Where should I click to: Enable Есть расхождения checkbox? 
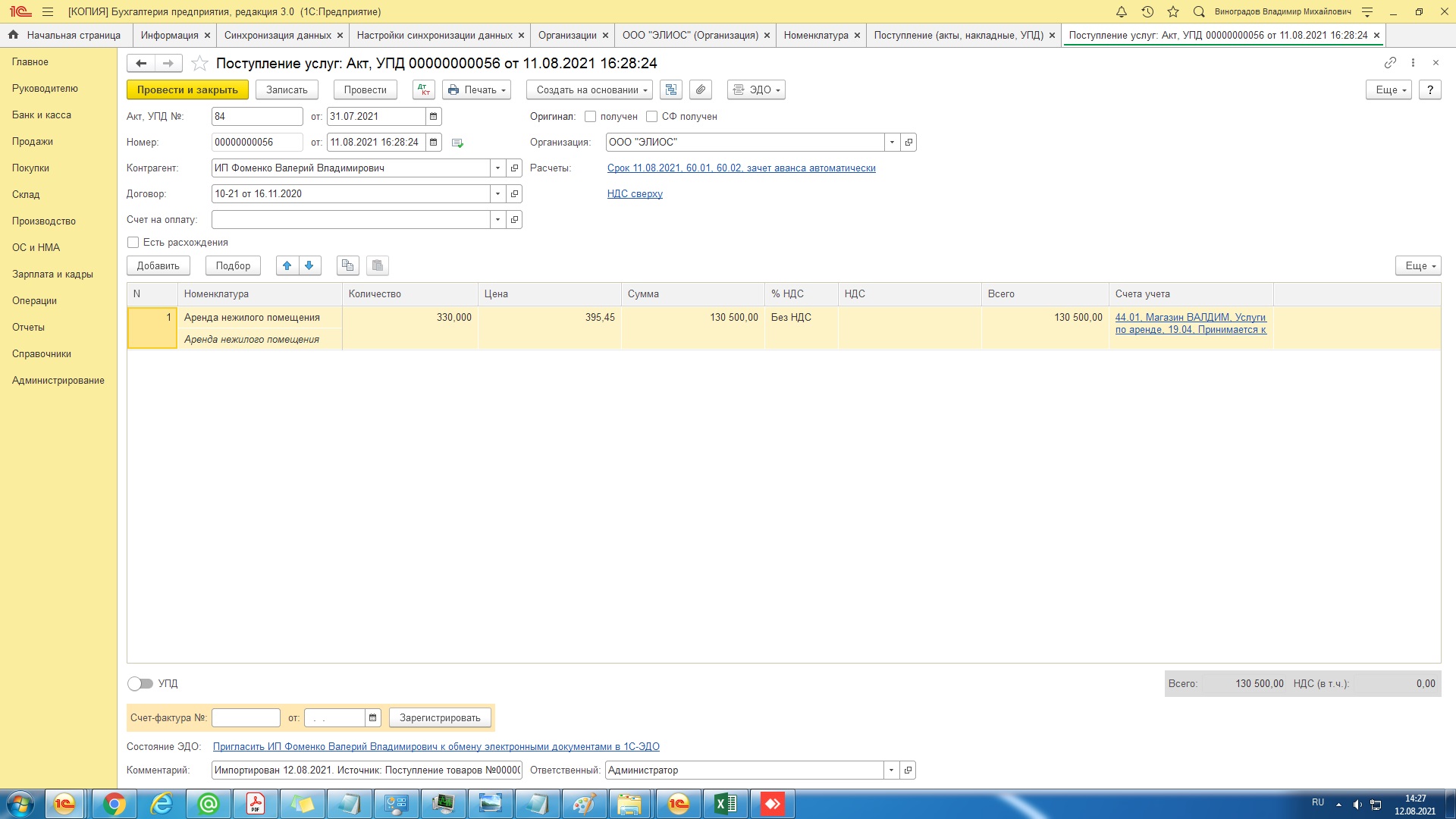pos(133,243)
